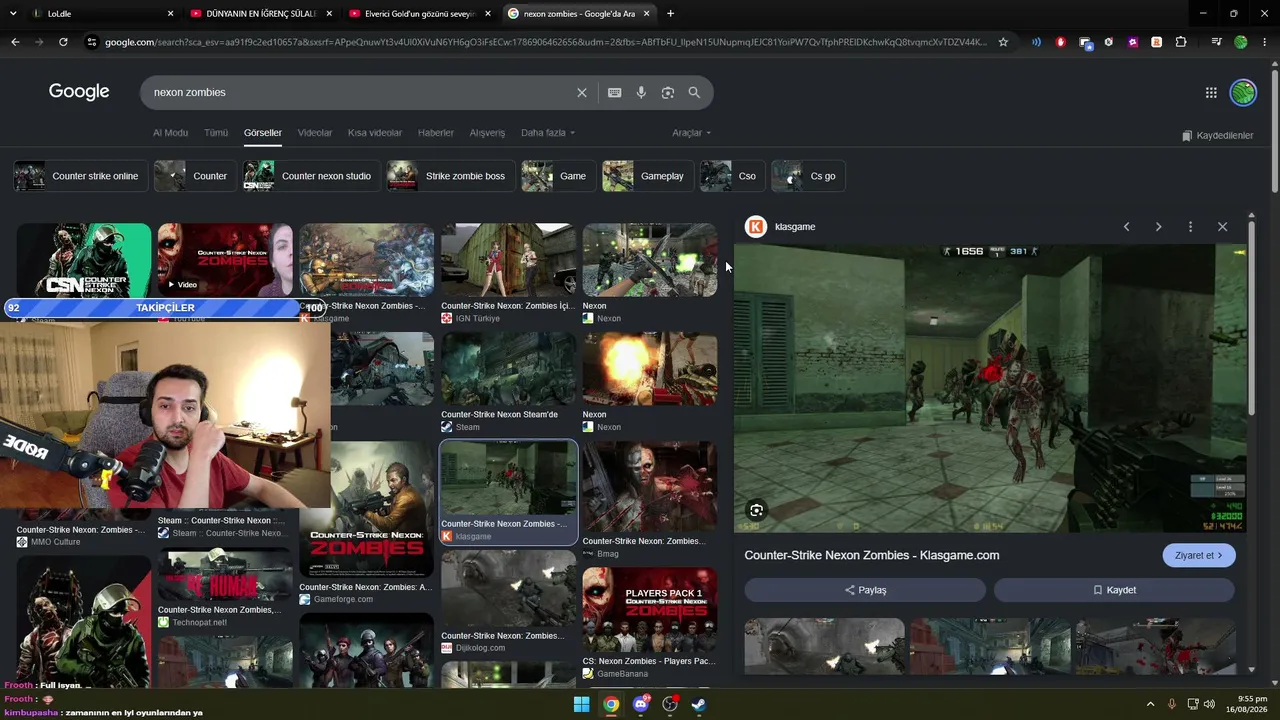Image resolution: width=1280 pixels, height=720 pixels.
Task: Click the browser address bar URL
Action: (x=545, y=42)
